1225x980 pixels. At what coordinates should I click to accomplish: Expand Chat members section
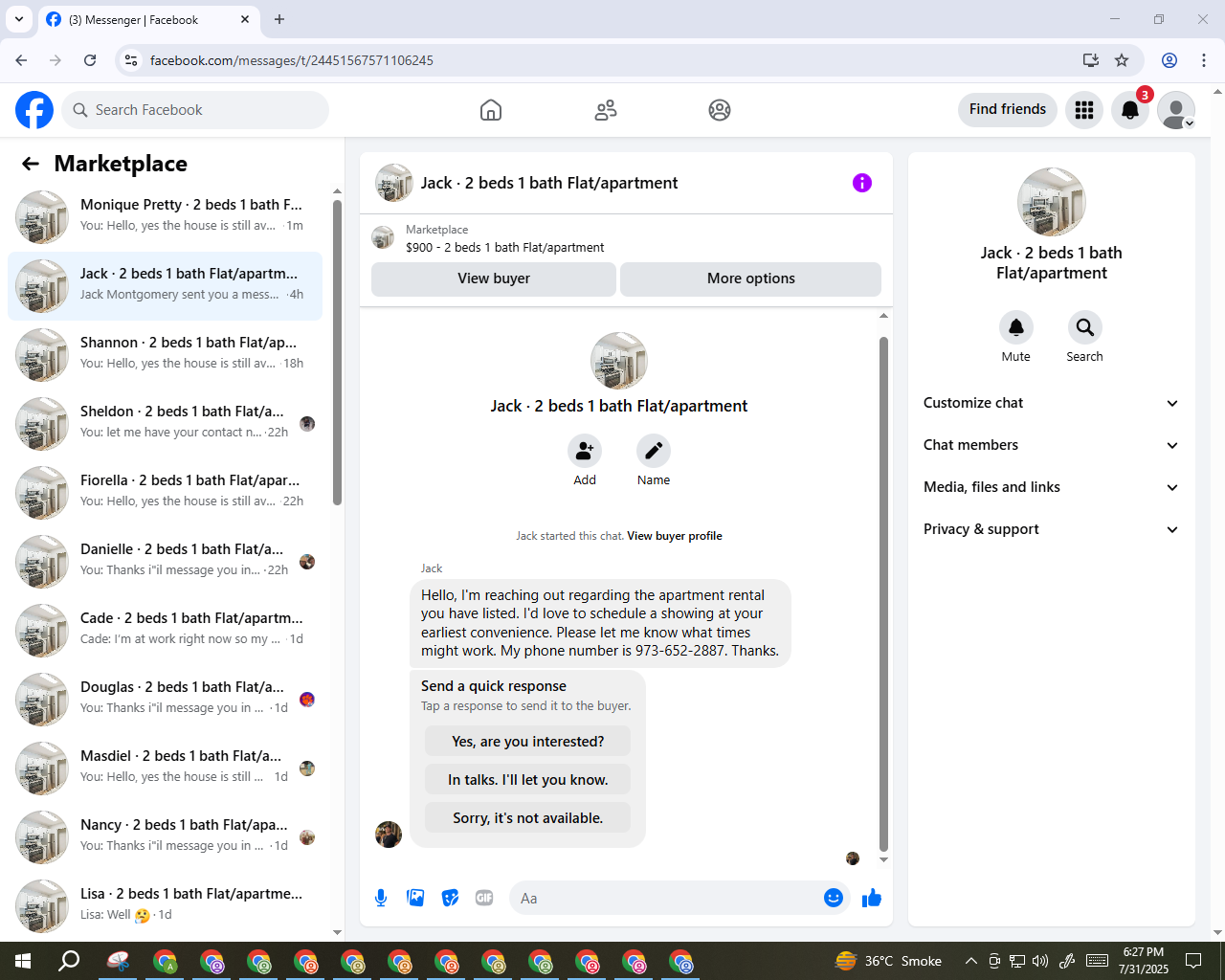point(1052,445)
